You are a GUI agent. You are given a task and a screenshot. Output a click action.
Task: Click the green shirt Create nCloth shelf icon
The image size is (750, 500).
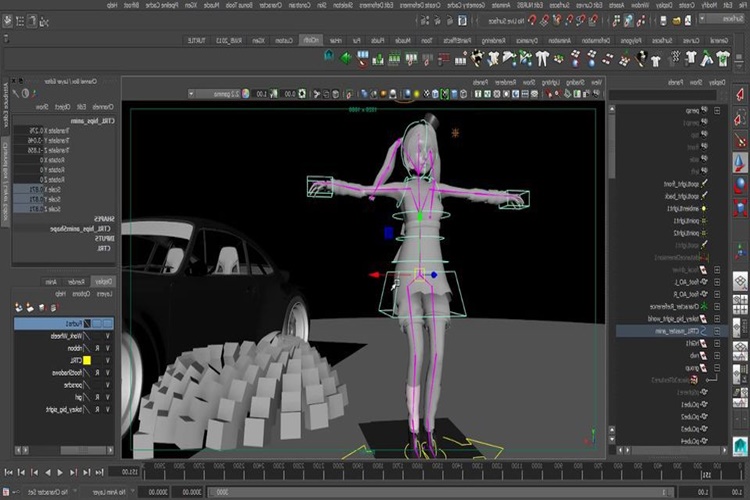point(723,59)
